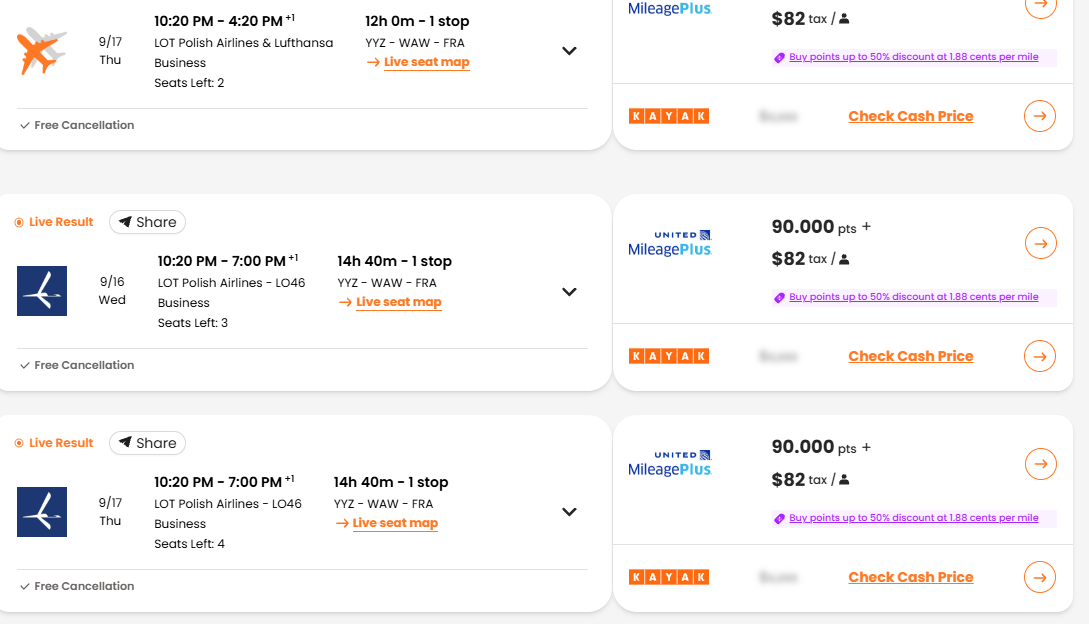Image resolution: width=1089 pixels, height=624 pixels.
Task: Click the Live Result badge on the 9/16 flight
Action: [x=54, y=222]
